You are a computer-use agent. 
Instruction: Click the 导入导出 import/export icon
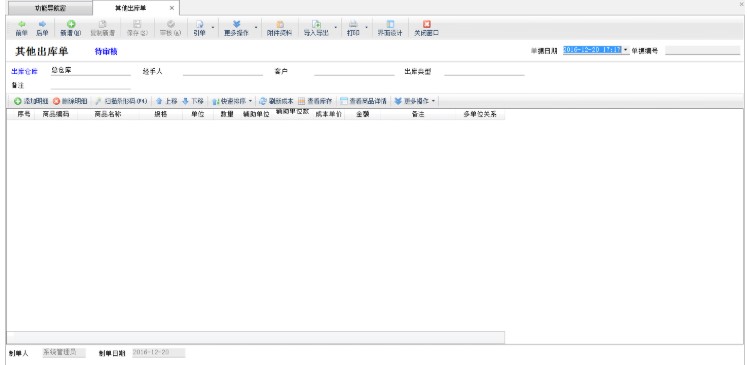point(316,24)
